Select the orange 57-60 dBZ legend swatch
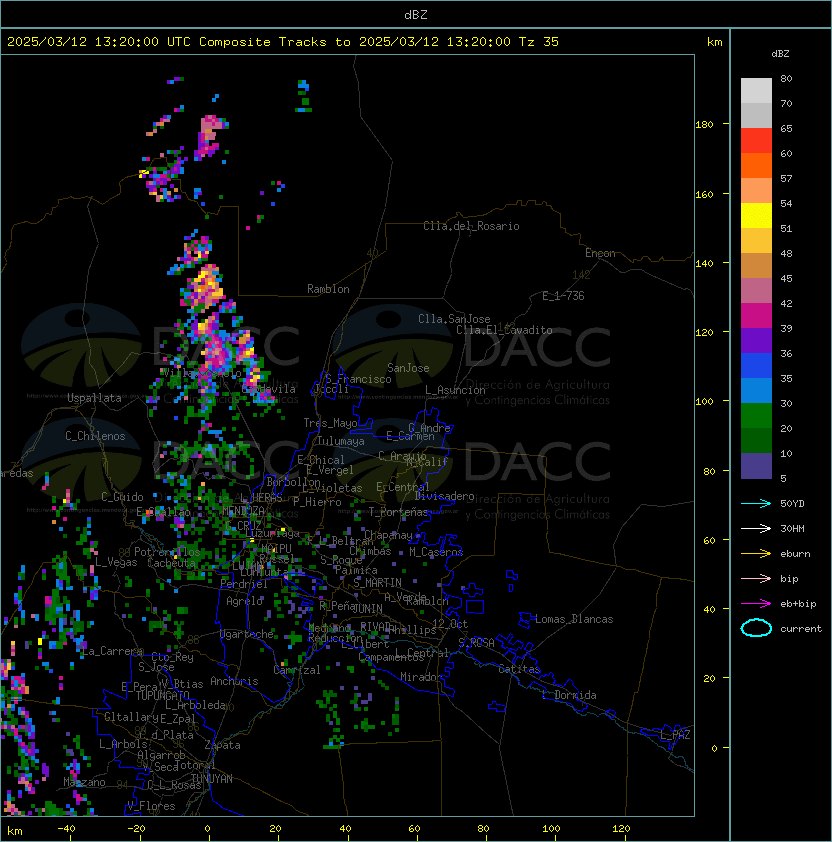Image resolution: width=832 pixels, height=842 pixels. pos(756,166)
